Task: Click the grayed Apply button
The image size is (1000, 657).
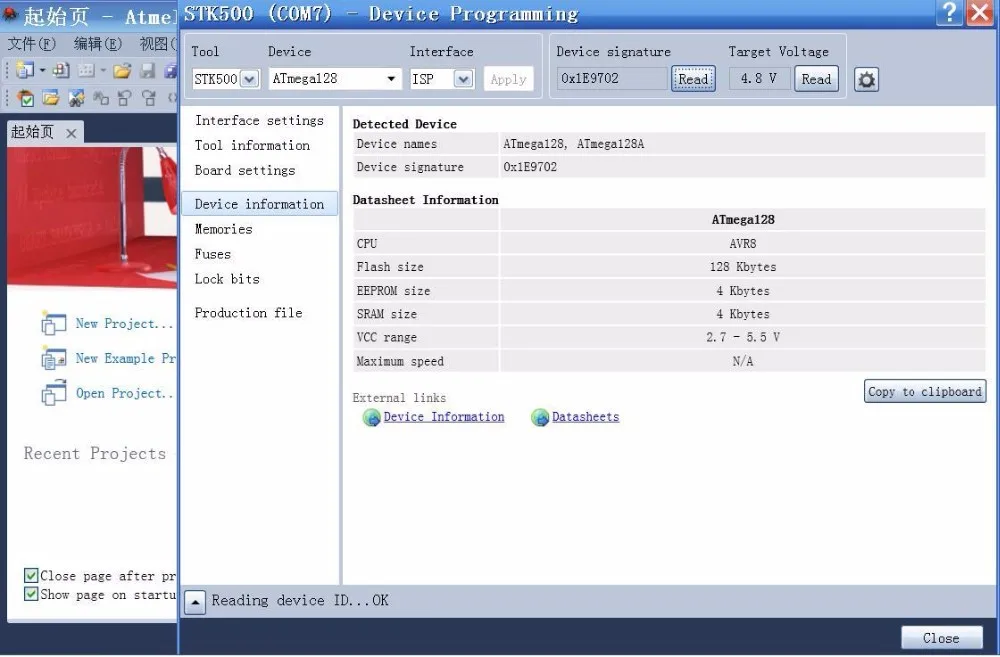Action: pyautogui.click(x=508, y=79)
